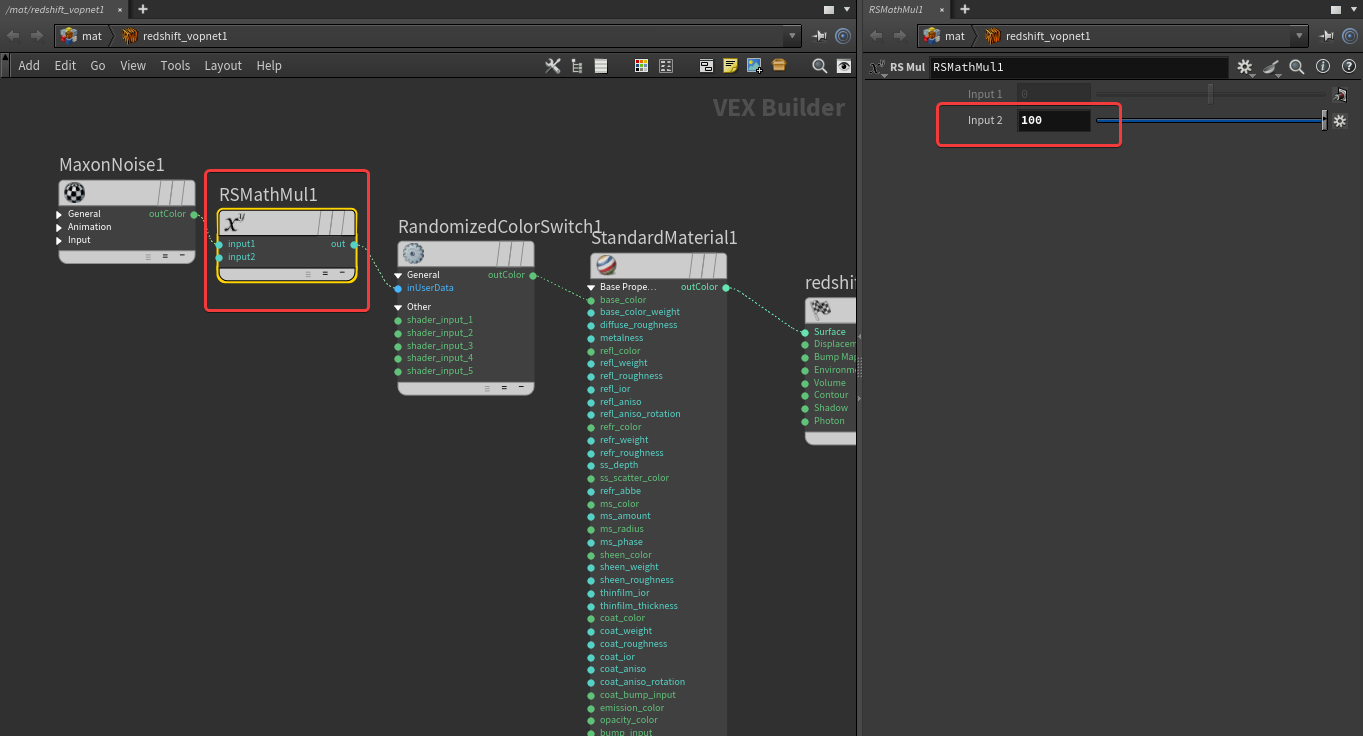This screenshot has width=1363, height=736.
Task: Open find node magnifier in network editor
Action: pos(819,66)
